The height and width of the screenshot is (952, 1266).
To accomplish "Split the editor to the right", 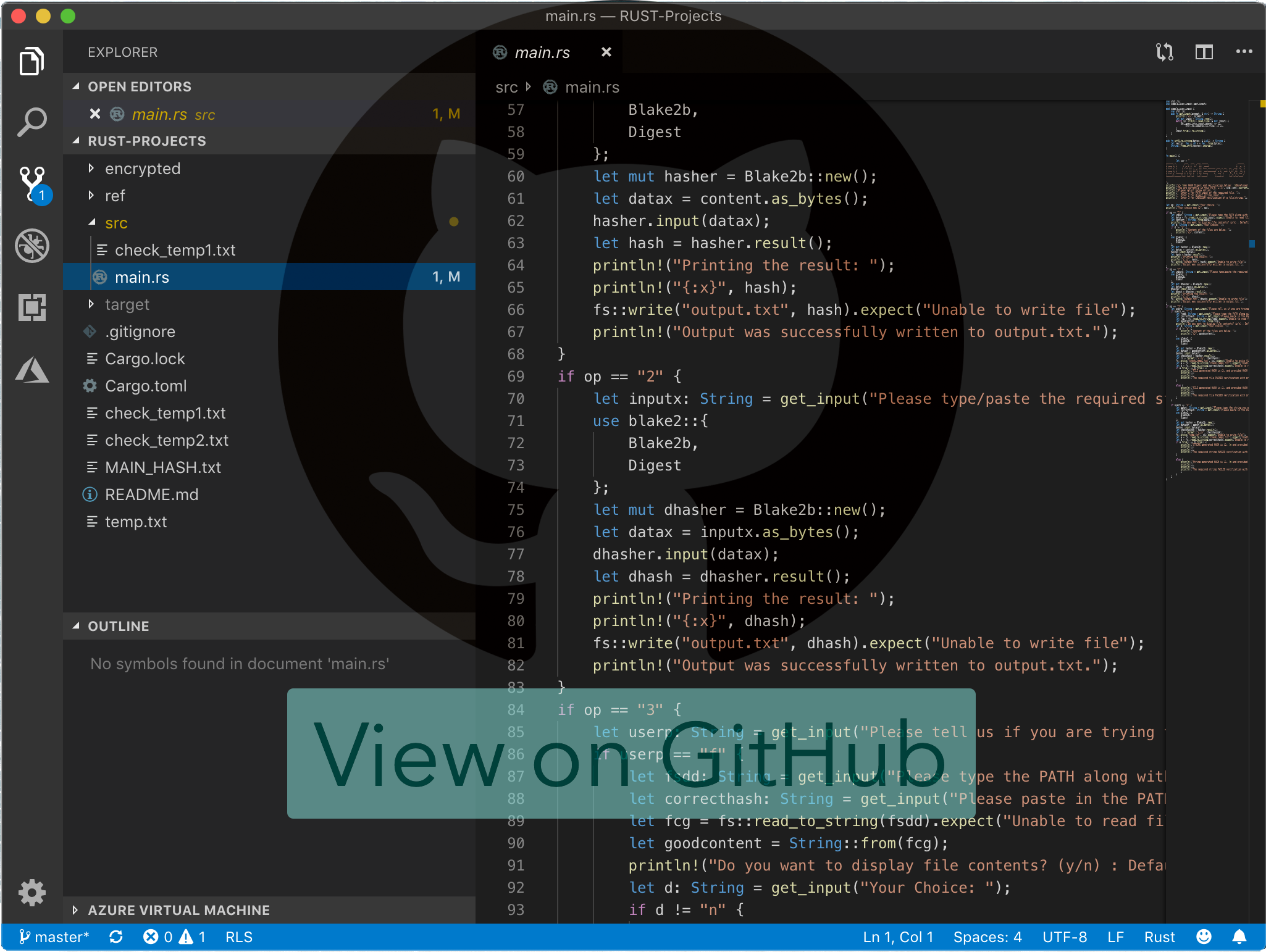I will tap(1204, 52).
